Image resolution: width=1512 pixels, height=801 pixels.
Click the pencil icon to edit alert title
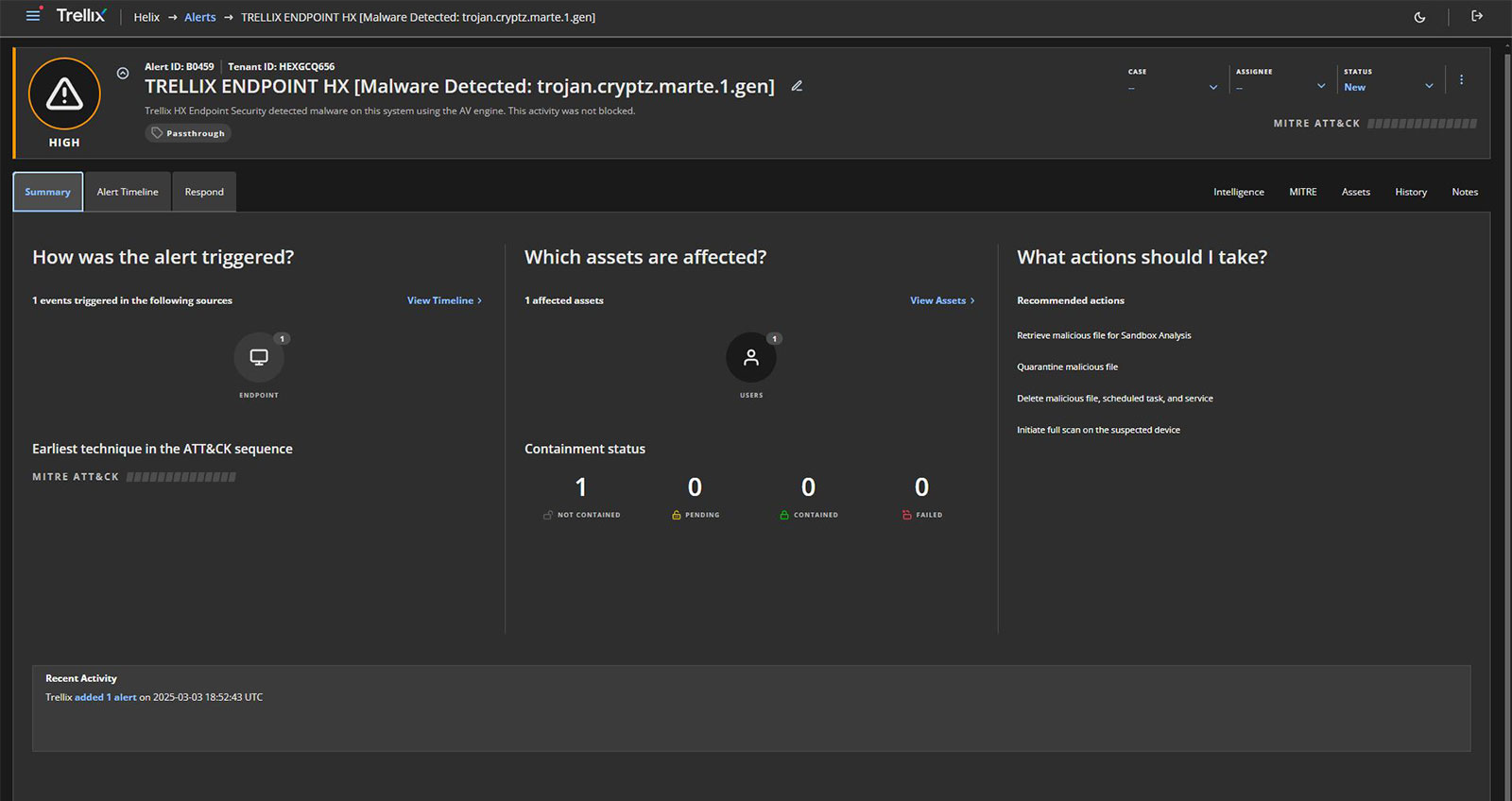coord(797,86)
